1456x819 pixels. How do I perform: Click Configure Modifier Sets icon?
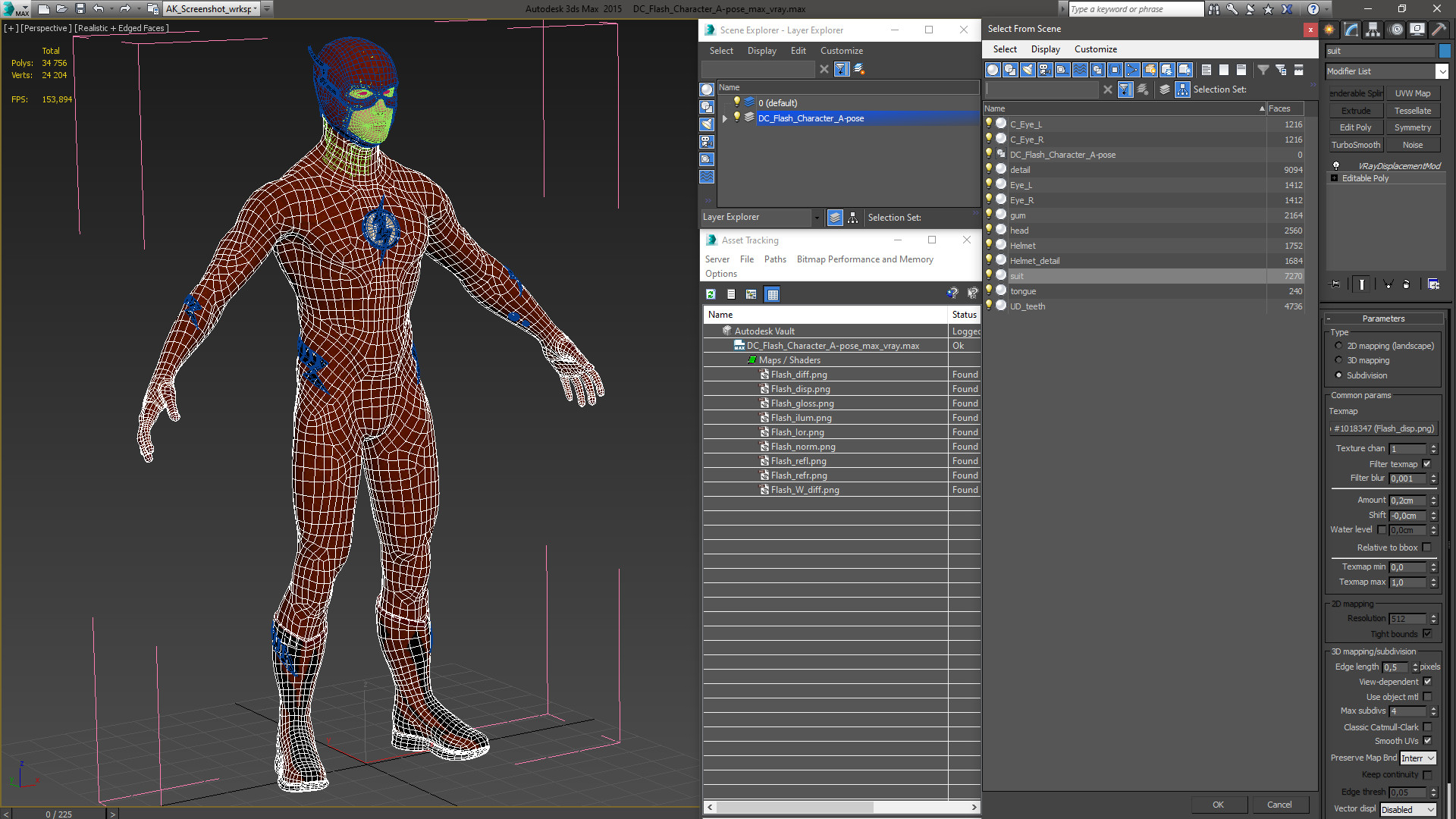point(1433,284)
